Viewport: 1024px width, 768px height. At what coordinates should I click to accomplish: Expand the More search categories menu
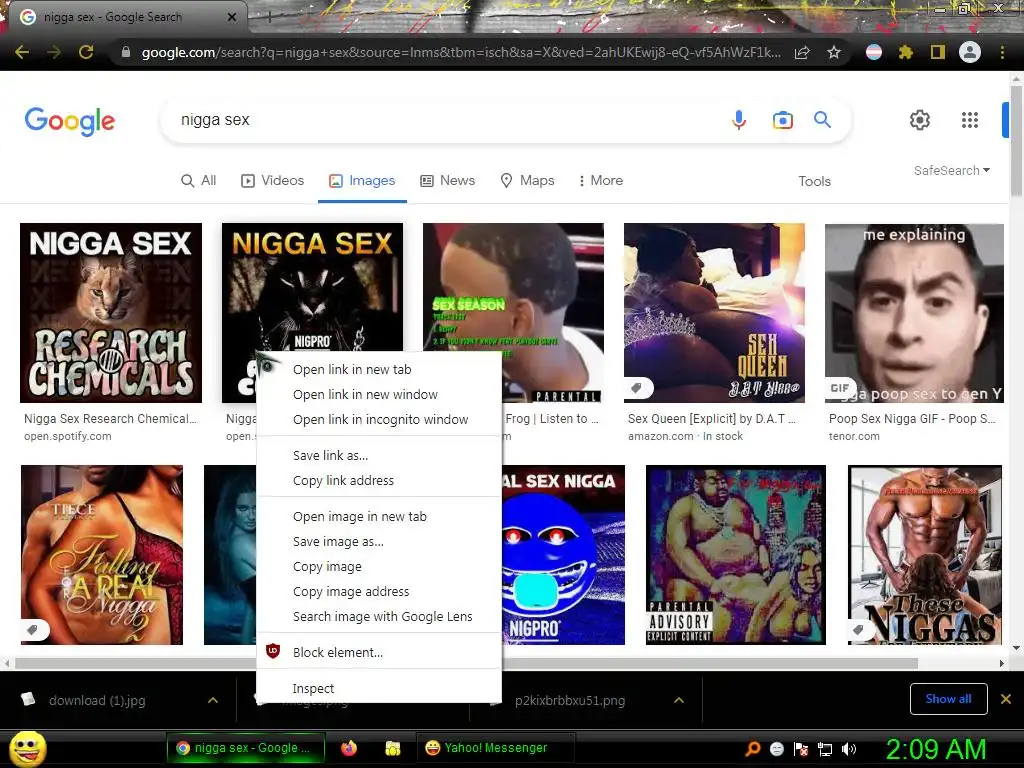(x=600, y=180)
